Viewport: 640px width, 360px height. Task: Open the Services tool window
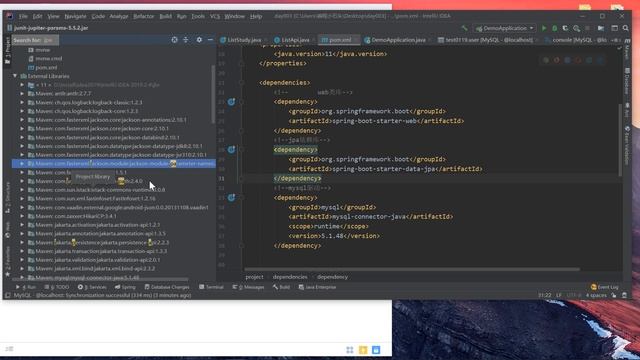(x=92, y=287)
